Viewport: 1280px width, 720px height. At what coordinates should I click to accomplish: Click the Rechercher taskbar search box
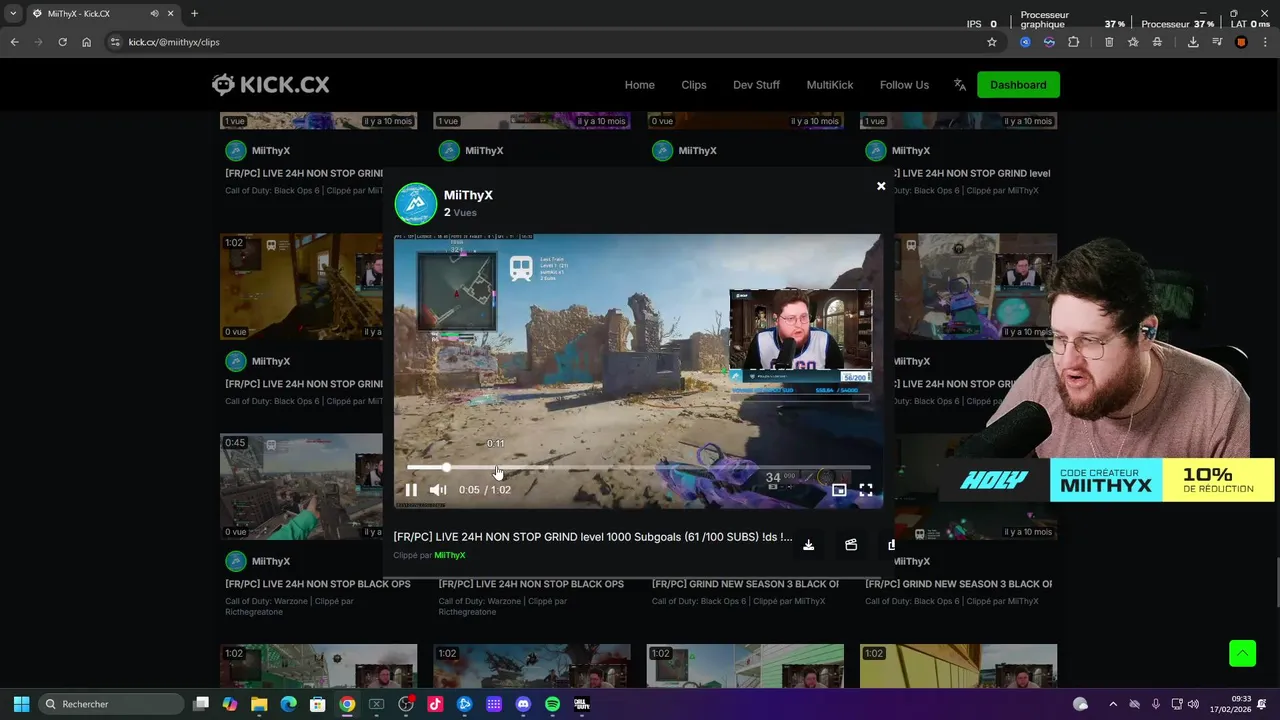111,704
